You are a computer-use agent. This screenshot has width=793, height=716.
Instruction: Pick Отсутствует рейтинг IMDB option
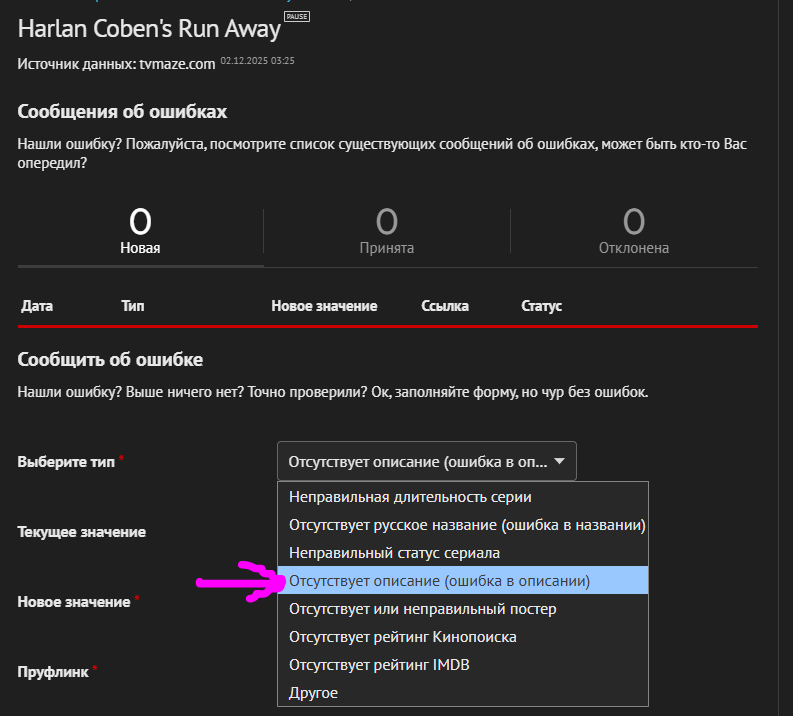379,664
